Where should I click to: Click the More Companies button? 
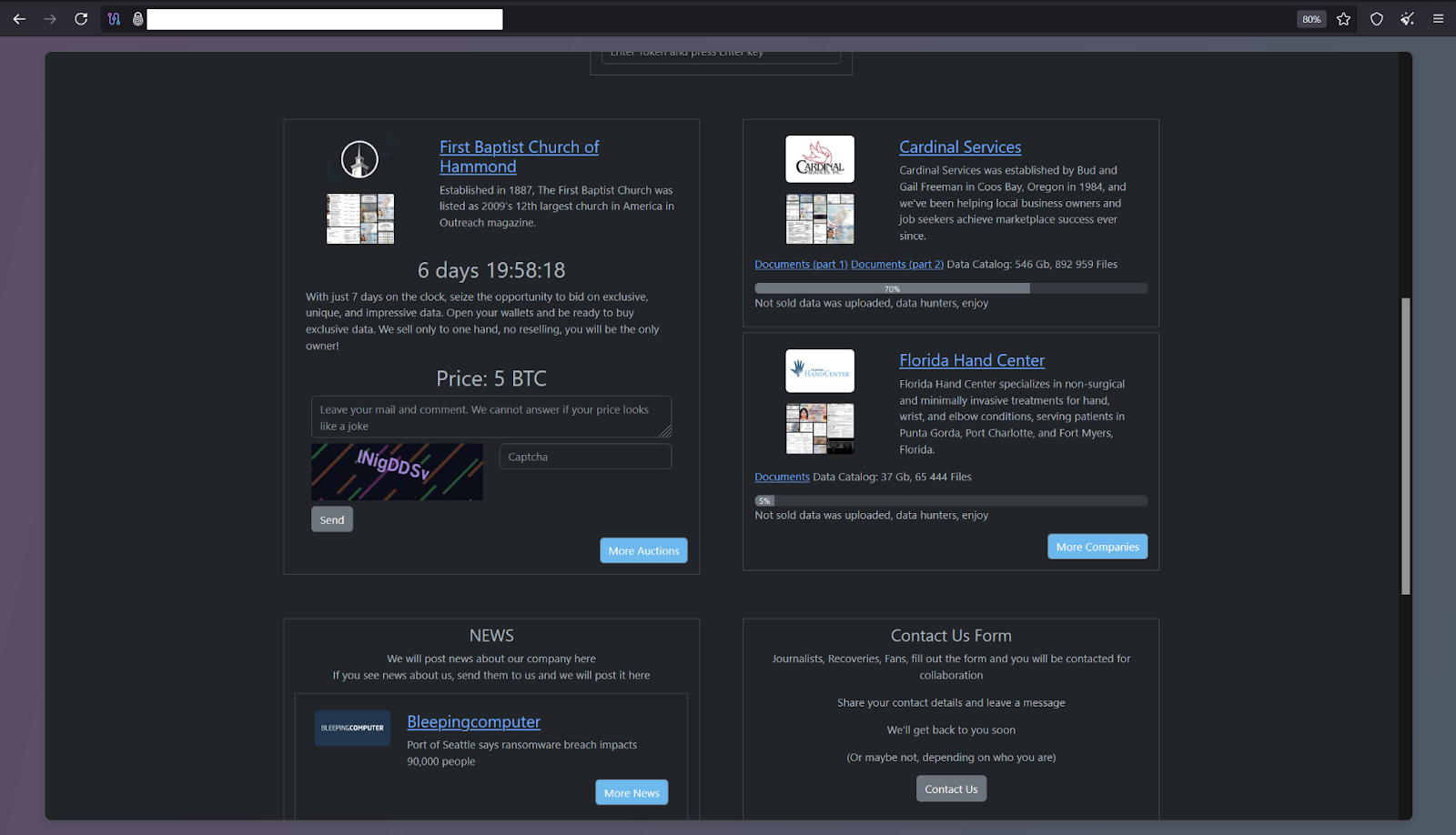point(1097,547)
